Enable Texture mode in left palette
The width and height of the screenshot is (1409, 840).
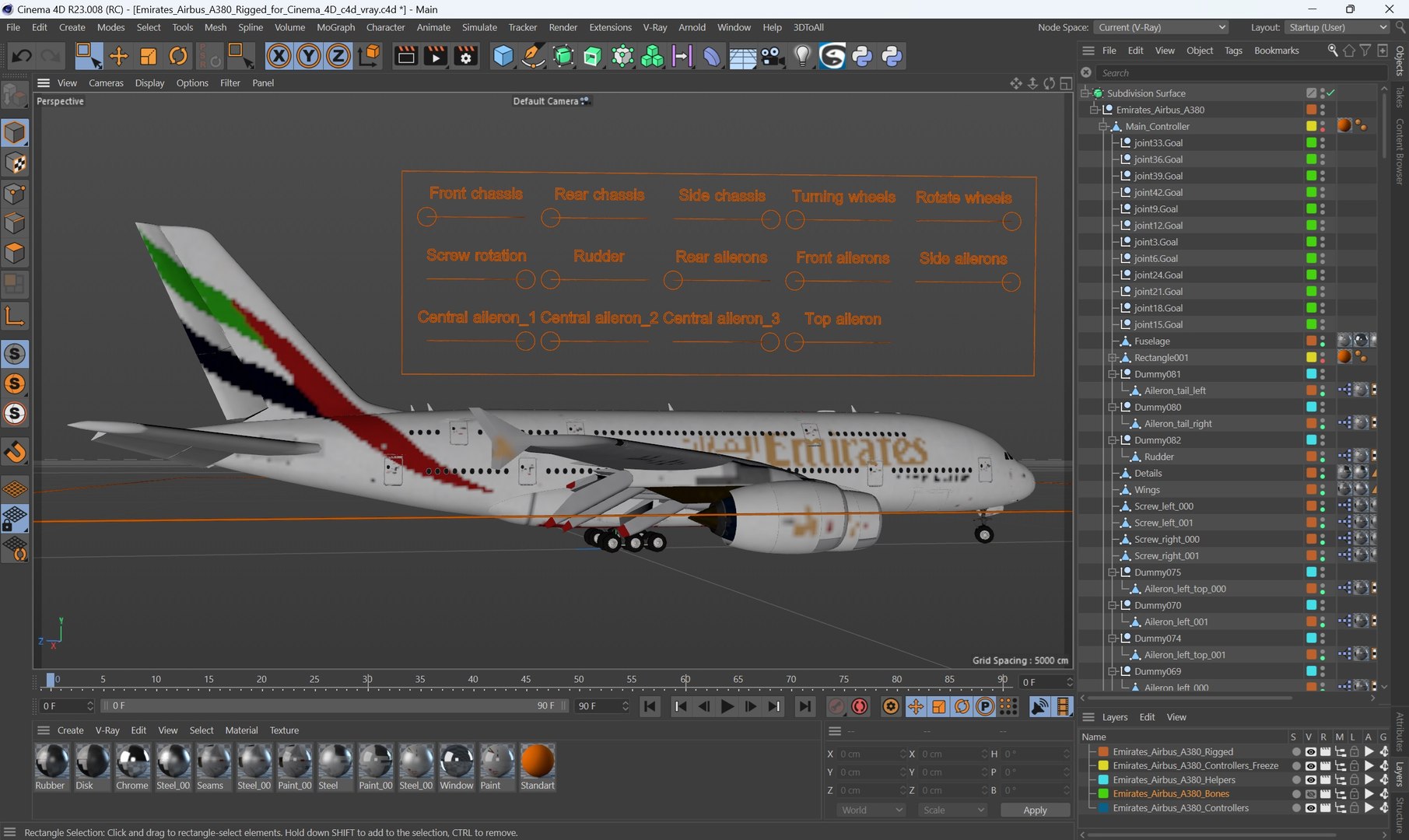point(15,163)
